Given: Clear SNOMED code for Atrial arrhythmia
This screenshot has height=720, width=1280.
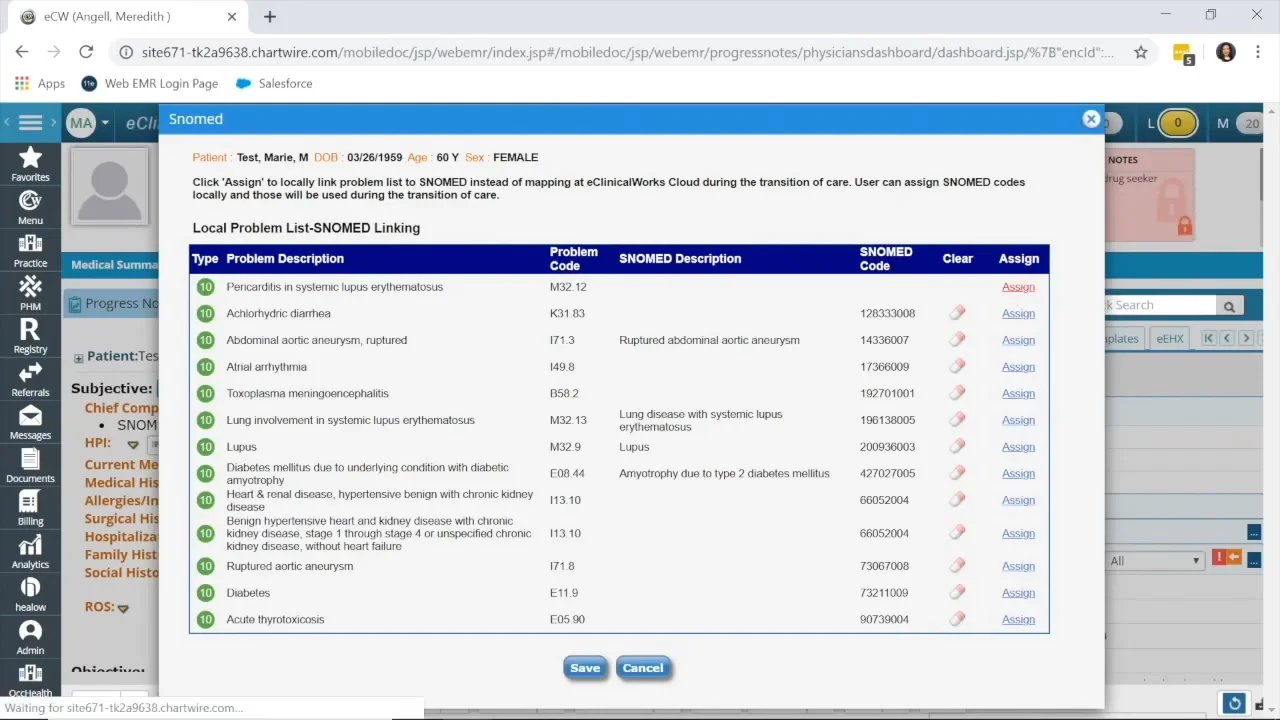Looking at the screenshot, I should [x=957, y=367].
